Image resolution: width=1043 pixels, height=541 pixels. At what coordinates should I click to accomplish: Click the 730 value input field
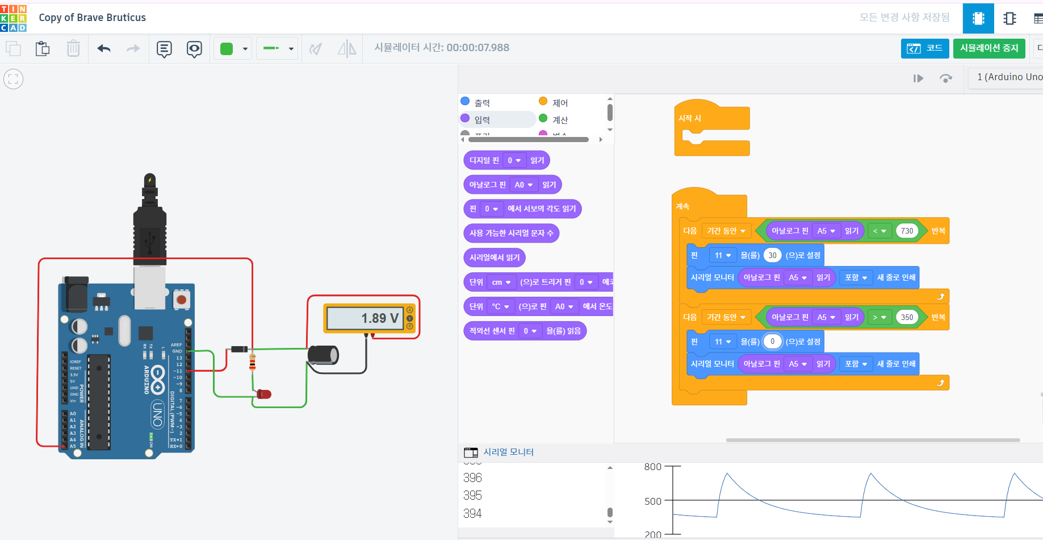pos(907,231)
